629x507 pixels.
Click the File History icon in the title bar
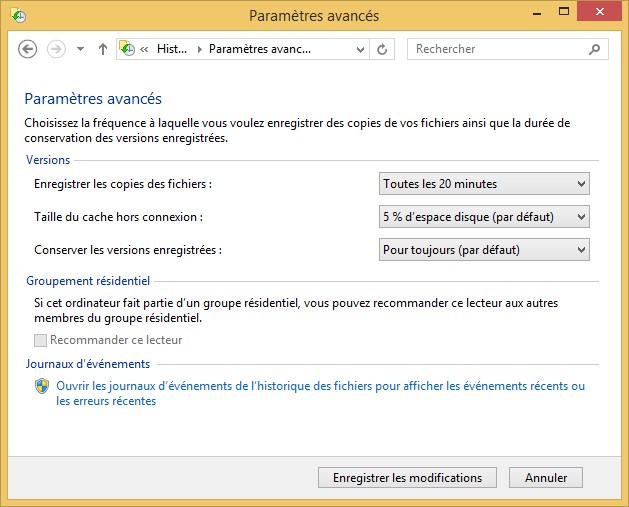point(18,15)
